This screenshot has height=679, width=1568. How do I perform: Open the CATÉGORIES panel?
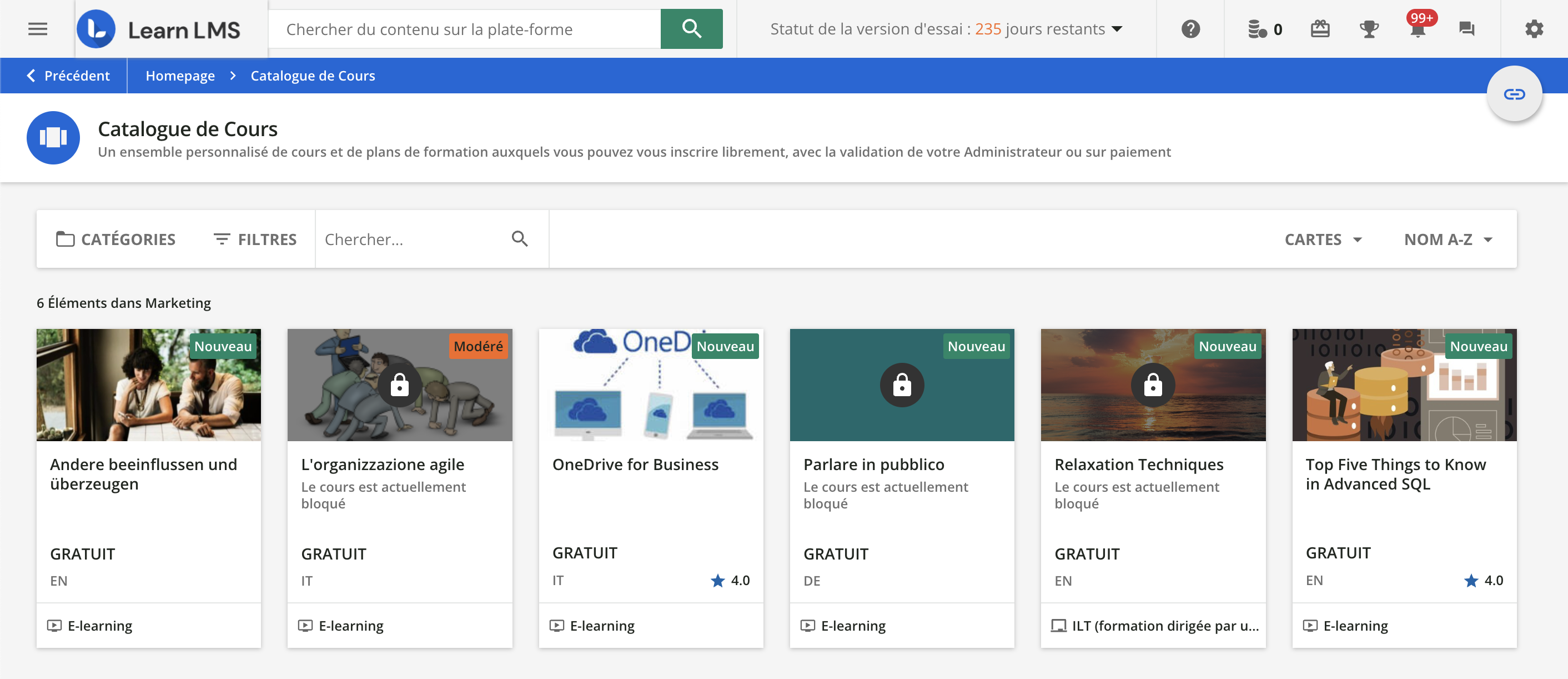point(115,239)
